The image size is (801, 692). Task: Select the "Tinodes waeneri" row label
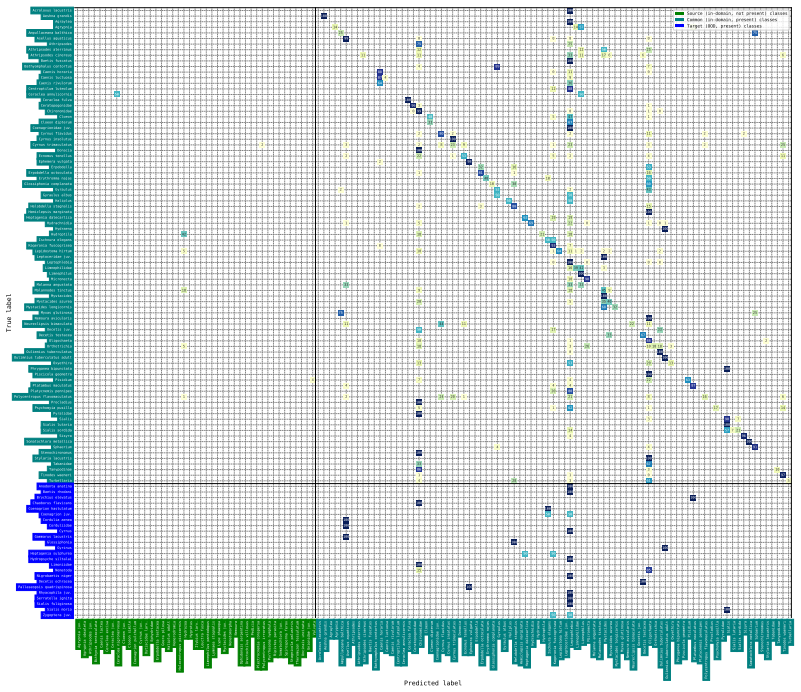coord(57,475)
